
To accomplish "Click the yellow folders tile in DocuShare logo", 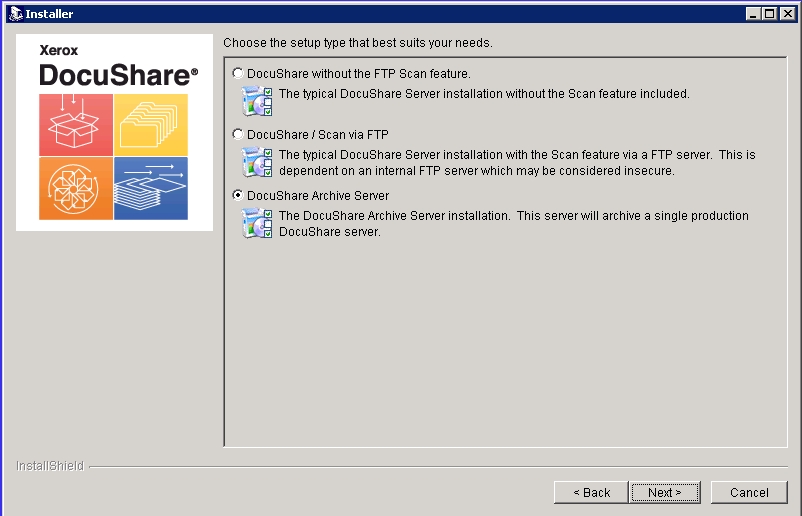I will click(151, 125).
